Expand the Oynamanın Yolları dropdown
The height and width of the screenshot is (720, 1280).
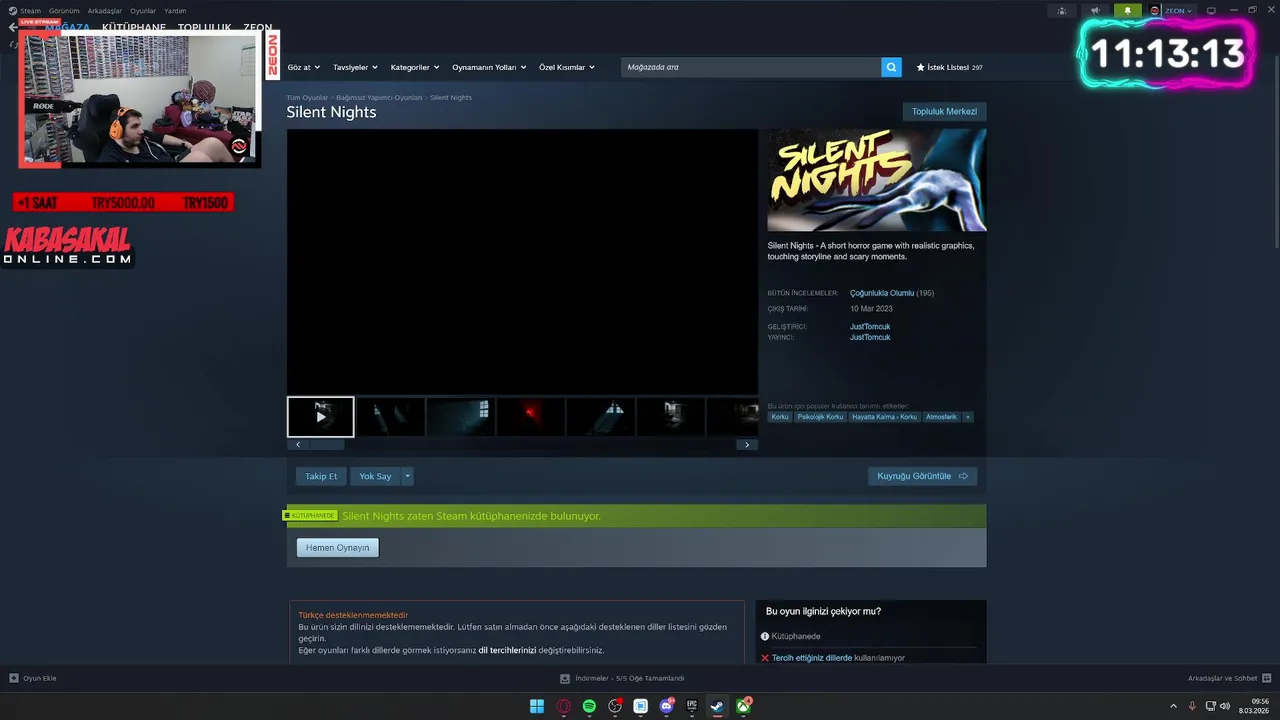(489, 67)
